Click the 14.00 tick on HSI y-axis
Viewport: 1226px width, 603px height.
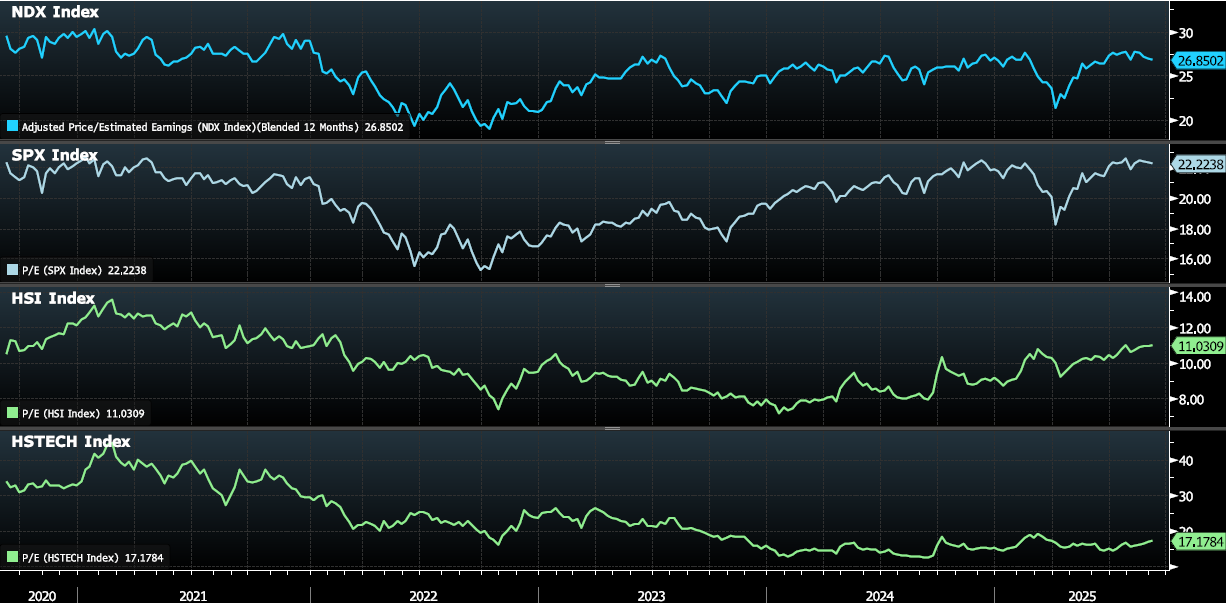tap(1194, 298)
